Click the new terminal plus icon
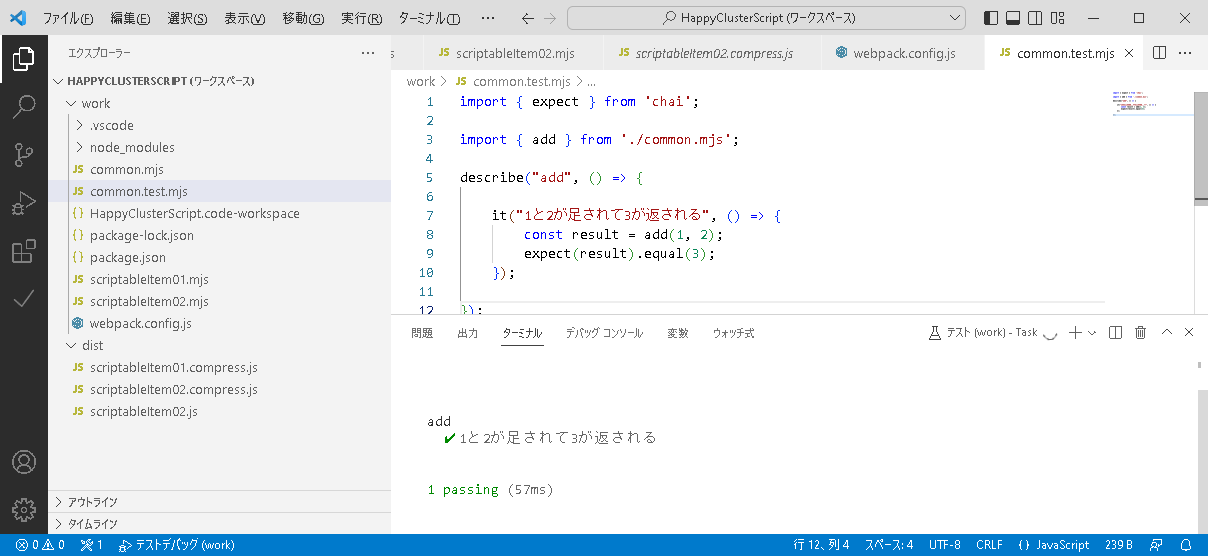 point(1074,333)
